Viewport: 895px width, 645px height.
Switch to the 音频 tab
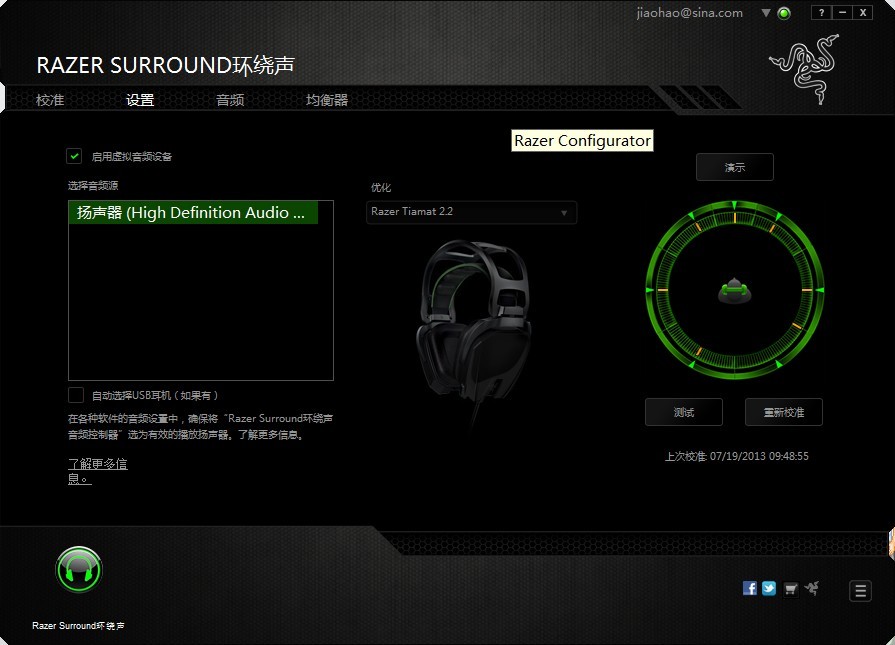tap(230, 100)
